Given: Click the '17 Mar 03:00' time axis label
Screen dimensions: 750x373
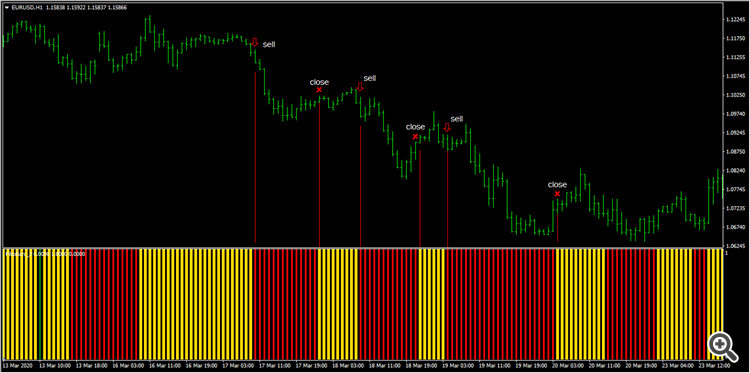Looking at the screenshot, I should tap(238, 365).
